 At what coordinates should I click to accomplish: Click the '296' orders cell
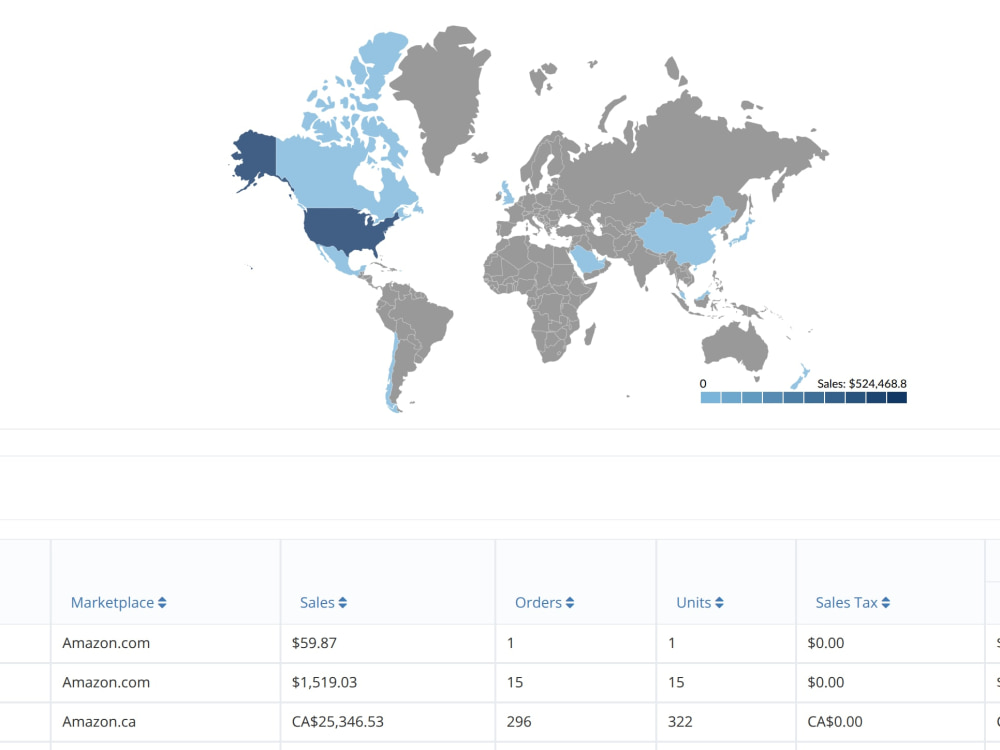tap(576, 723)
